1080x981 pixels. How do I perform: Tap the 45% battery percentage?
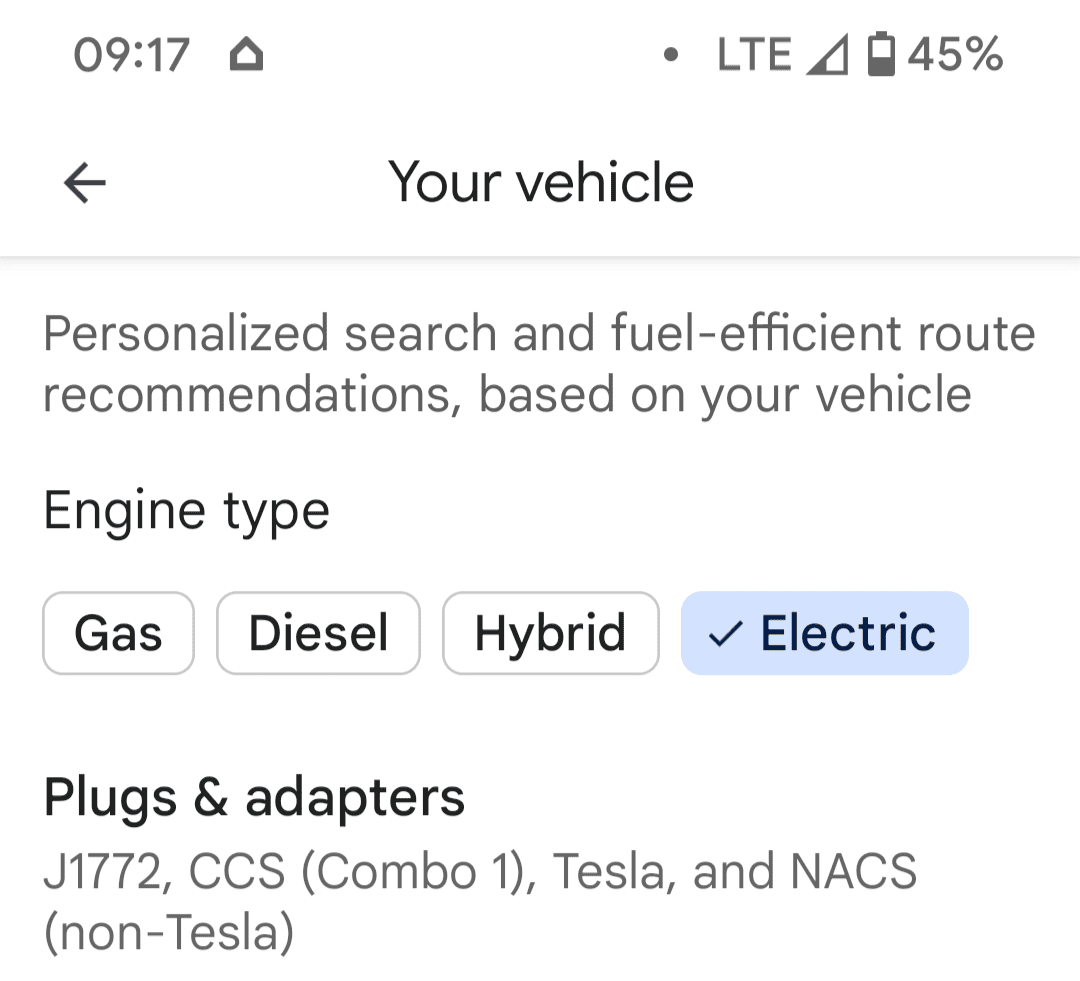[x=955, y=55]
